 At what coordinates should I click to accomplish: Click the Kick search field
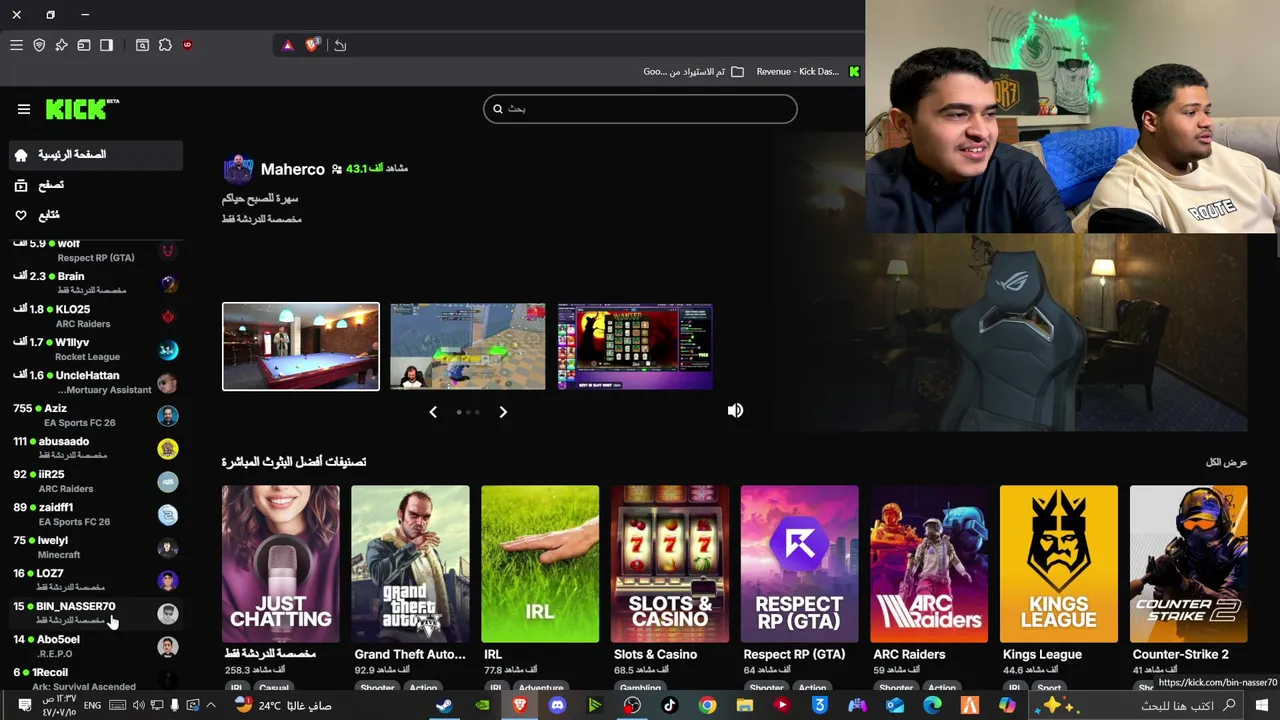(x=640, y=109)
